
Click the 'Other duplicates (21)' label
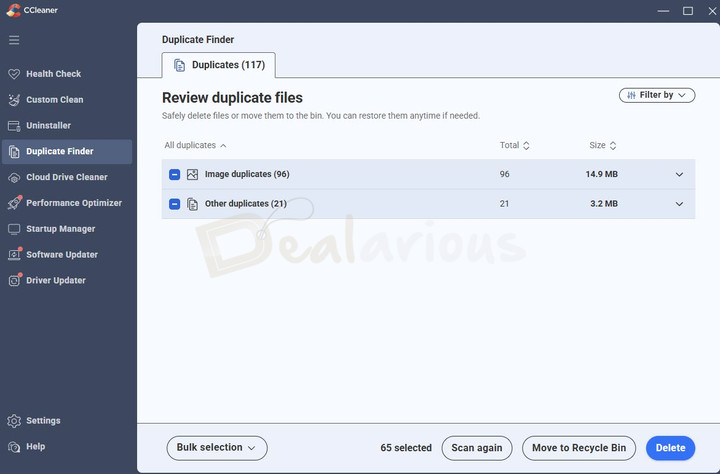pyautogui.click(x=246, y=204)
